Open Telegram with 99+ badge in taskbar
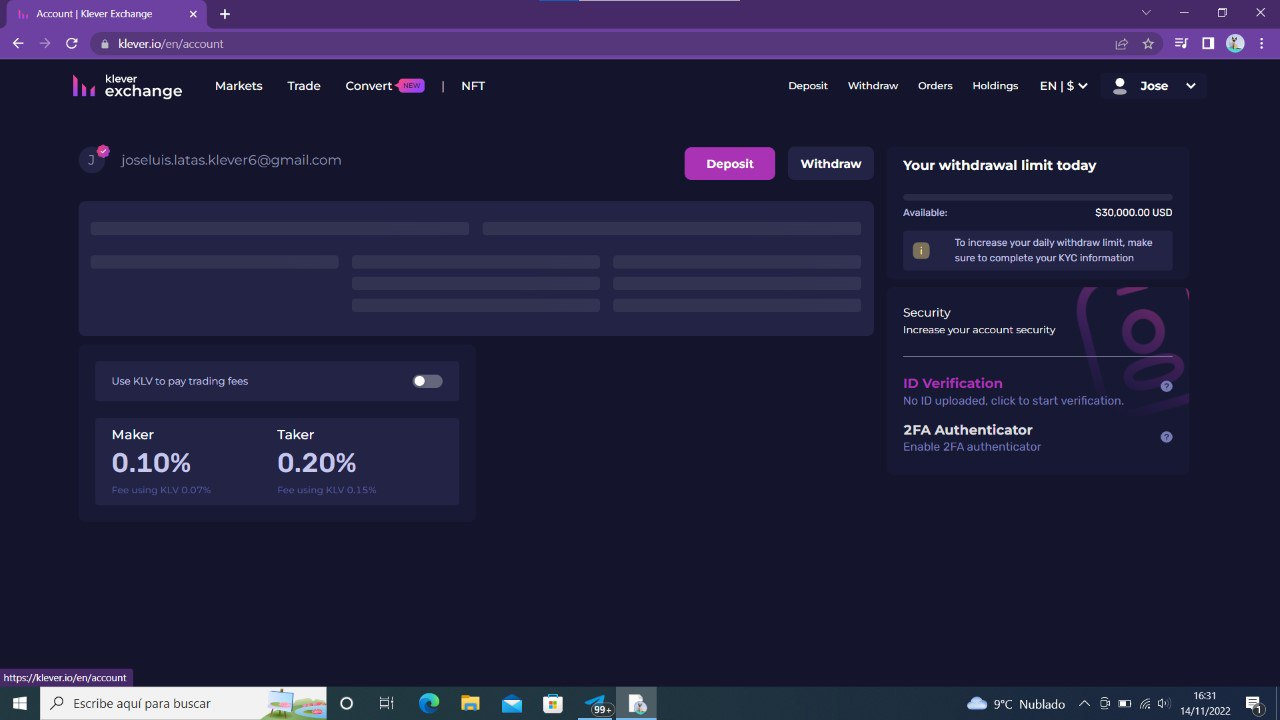The image size is (1280, 720). click(x=596, y=704)
